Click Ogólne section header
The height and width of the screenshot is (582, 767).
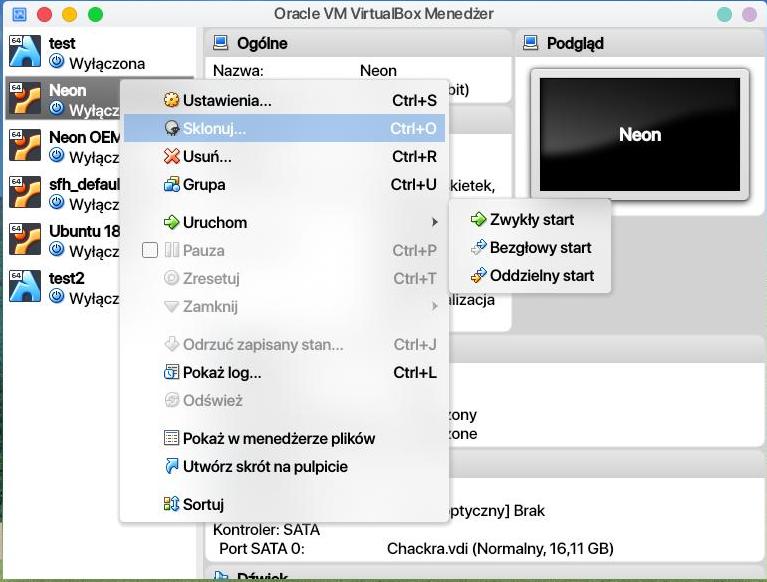pos(358,43)
